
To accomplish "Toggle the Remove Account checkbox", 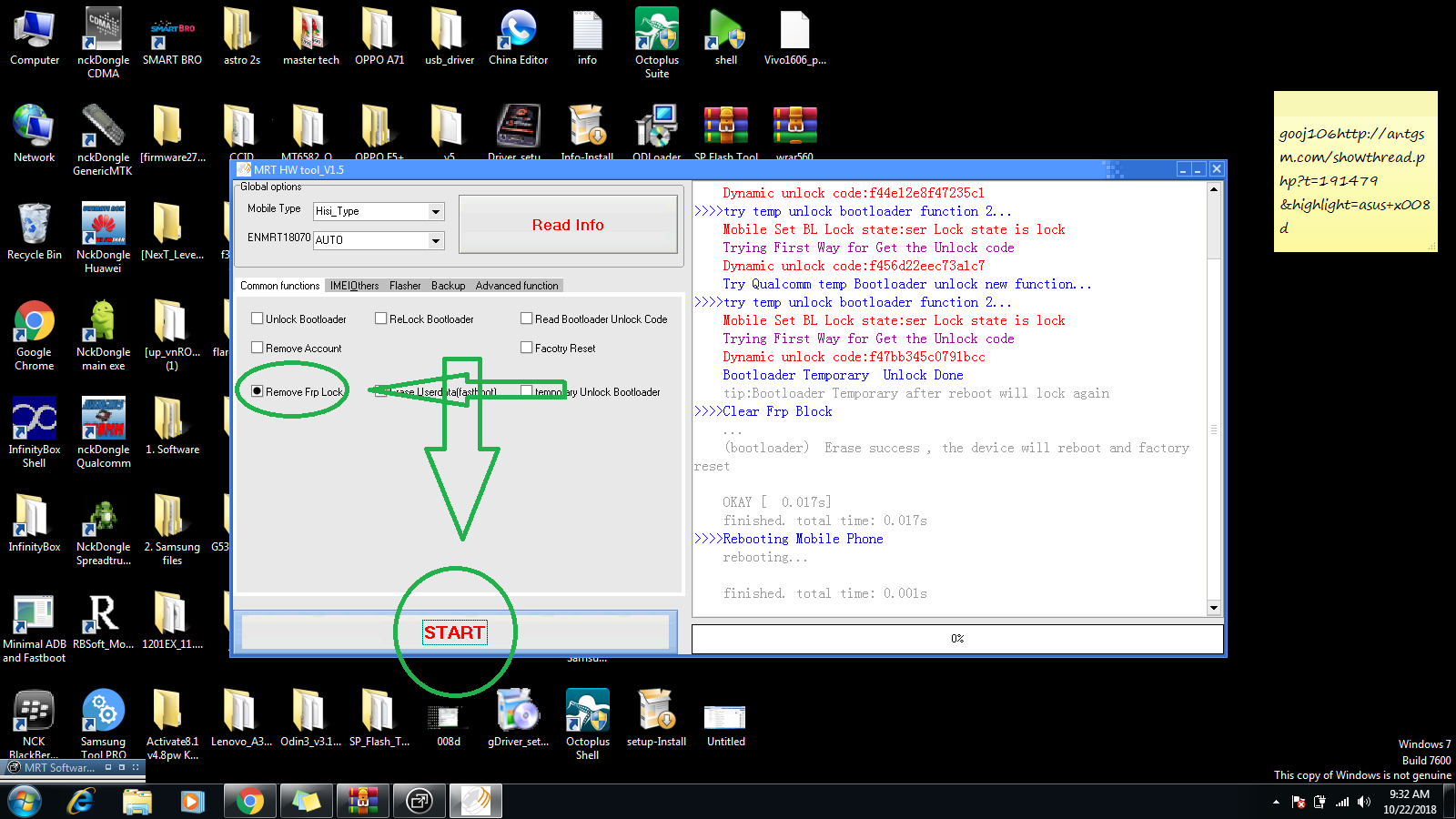I will click(258, 348).
